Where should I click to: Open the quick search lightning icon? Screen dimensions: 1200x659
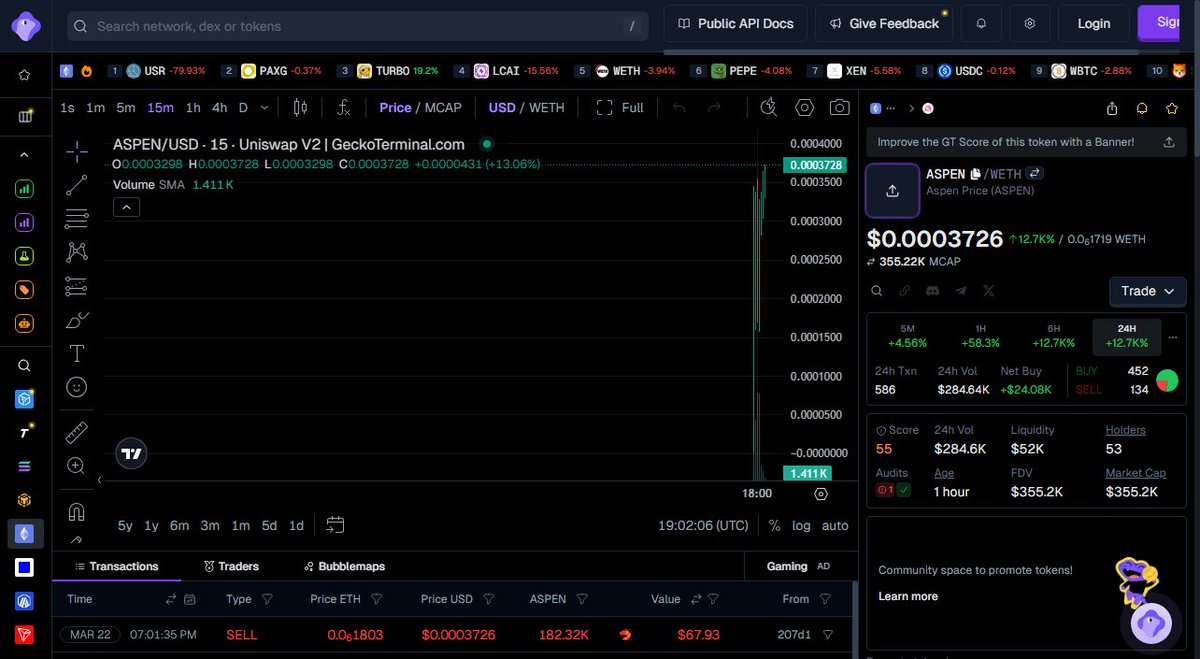(769, 107)
